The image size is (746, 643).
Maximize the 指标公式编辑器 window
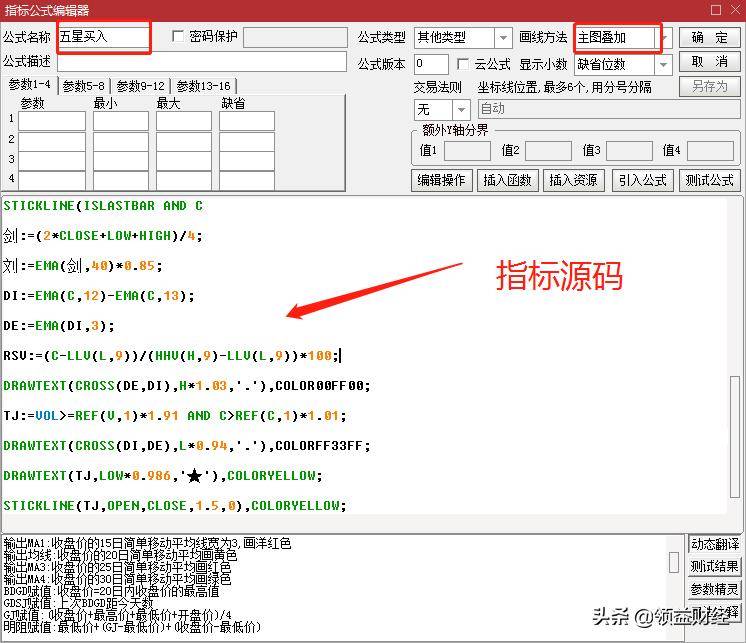pyautogui.click(x=716, y=10)
